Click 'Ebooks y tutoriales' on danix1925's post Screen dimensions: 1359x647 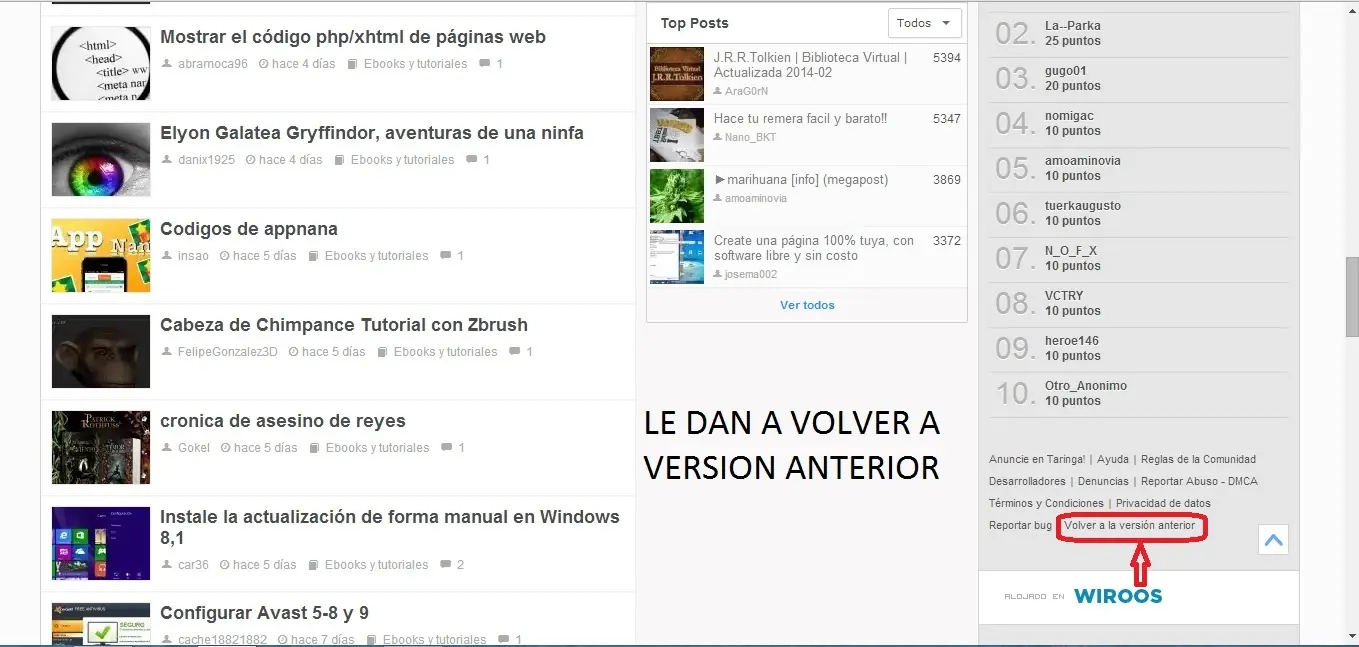pos(402,160)
